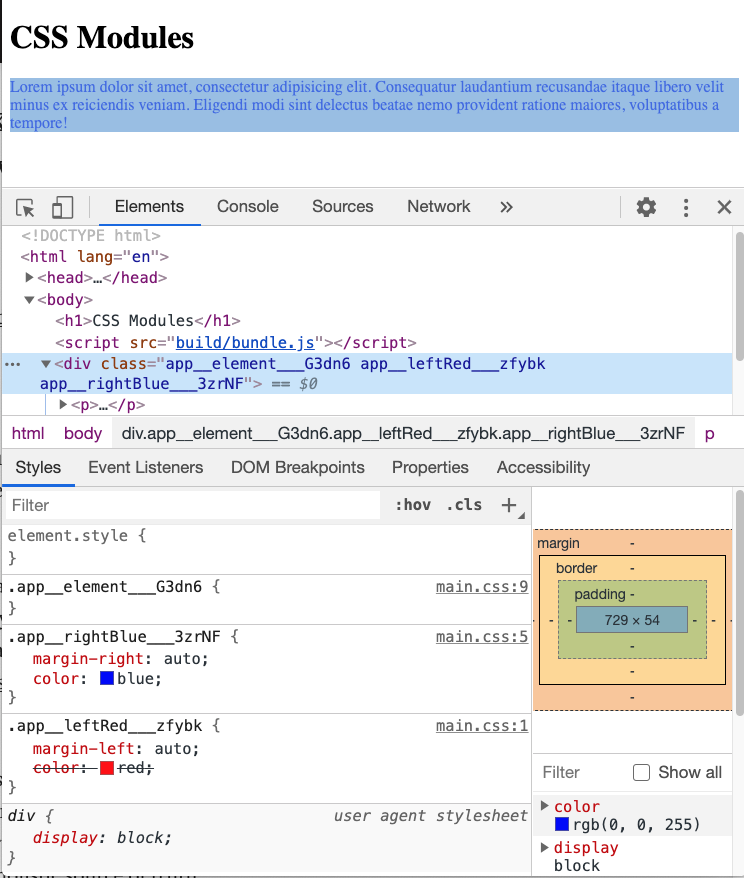
Task: Open the build/bundle.js link
Action: tap(245, 342)
